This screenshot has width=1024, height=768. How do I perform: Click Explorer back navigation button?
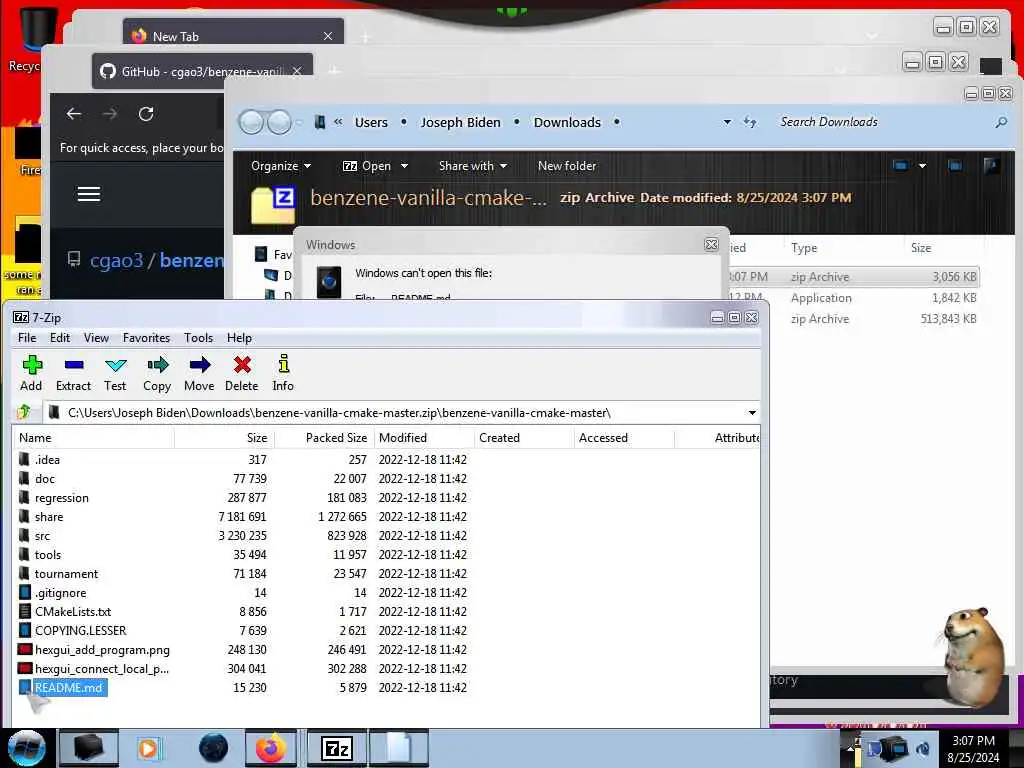[251, 121]
